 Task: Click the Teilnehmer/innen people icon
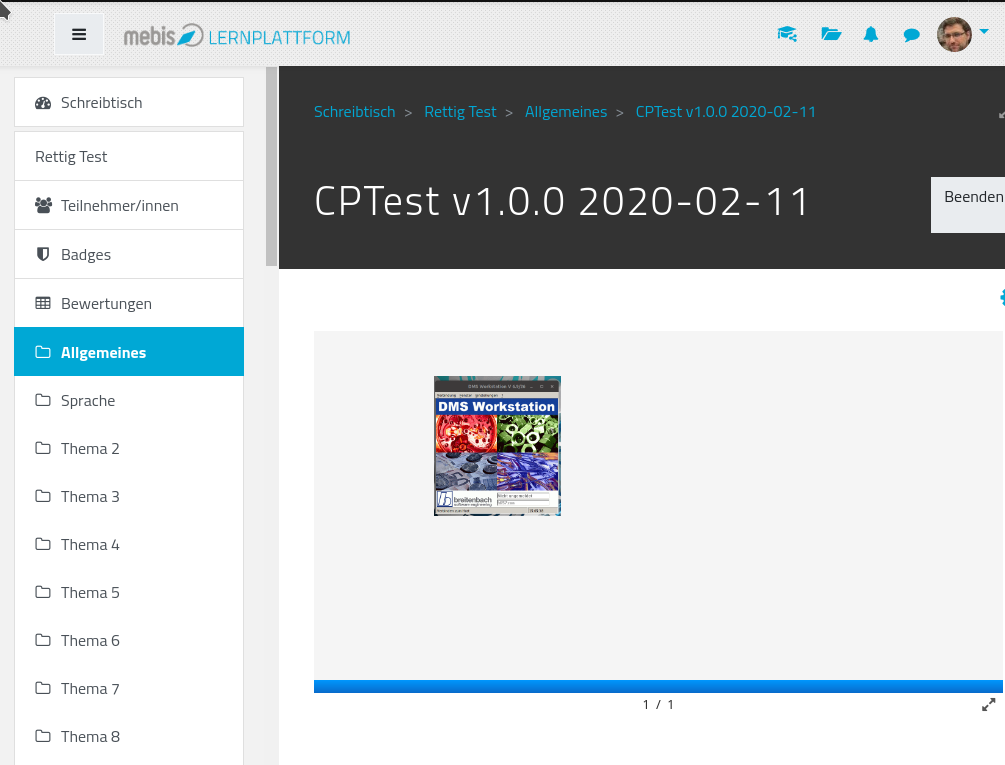pos(43,206)
